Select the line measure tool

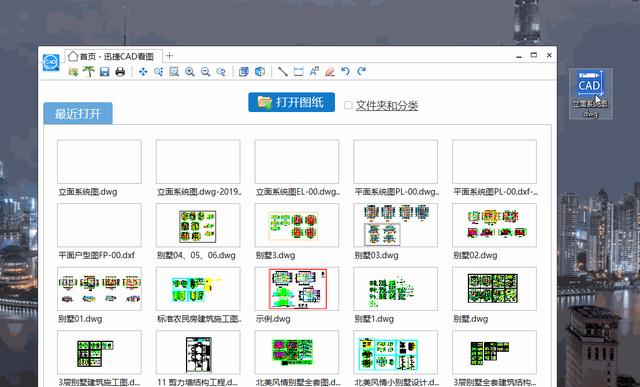click(x=283, y=72)
